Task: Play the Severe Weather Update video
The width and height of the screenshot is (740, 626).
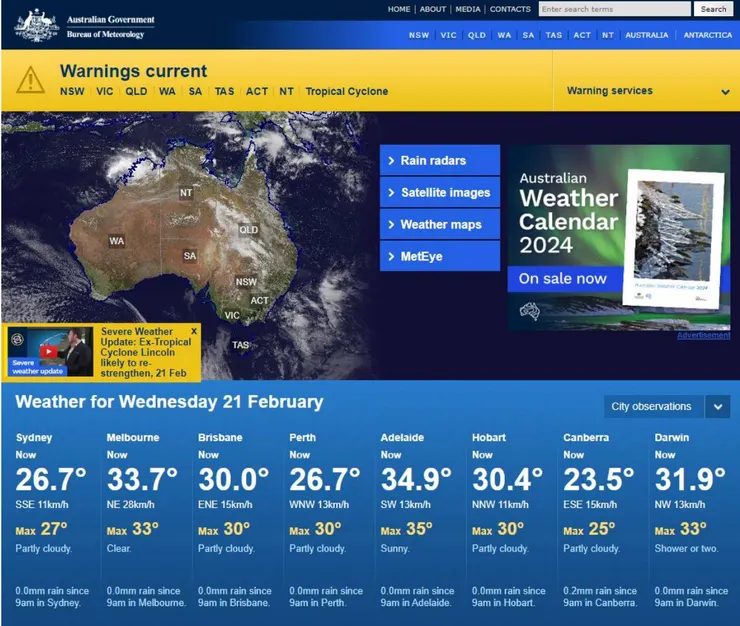Action: tap(48, 352)
